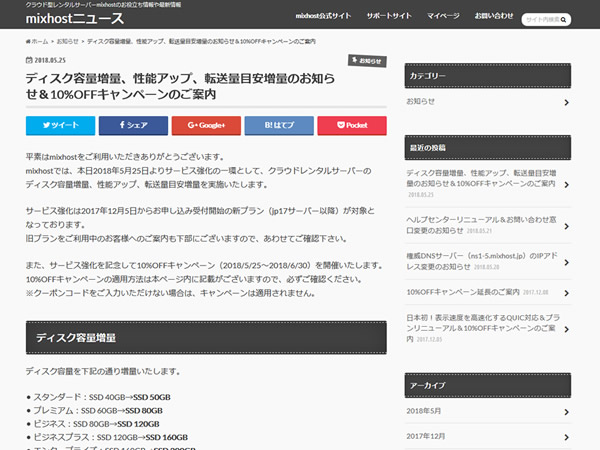The height and width of the screenshot is (450, 600).
Task: Click chevron next to ヘルプセンターリニューアル post
Action: tap(566, 226)
